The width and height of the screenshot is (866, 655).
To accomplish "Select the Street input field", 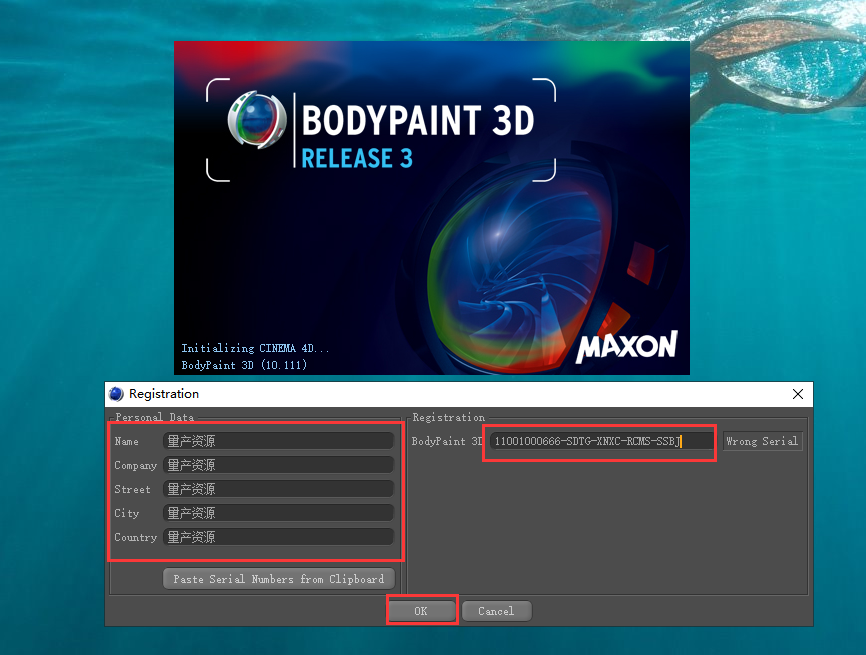I will point(278,489).
